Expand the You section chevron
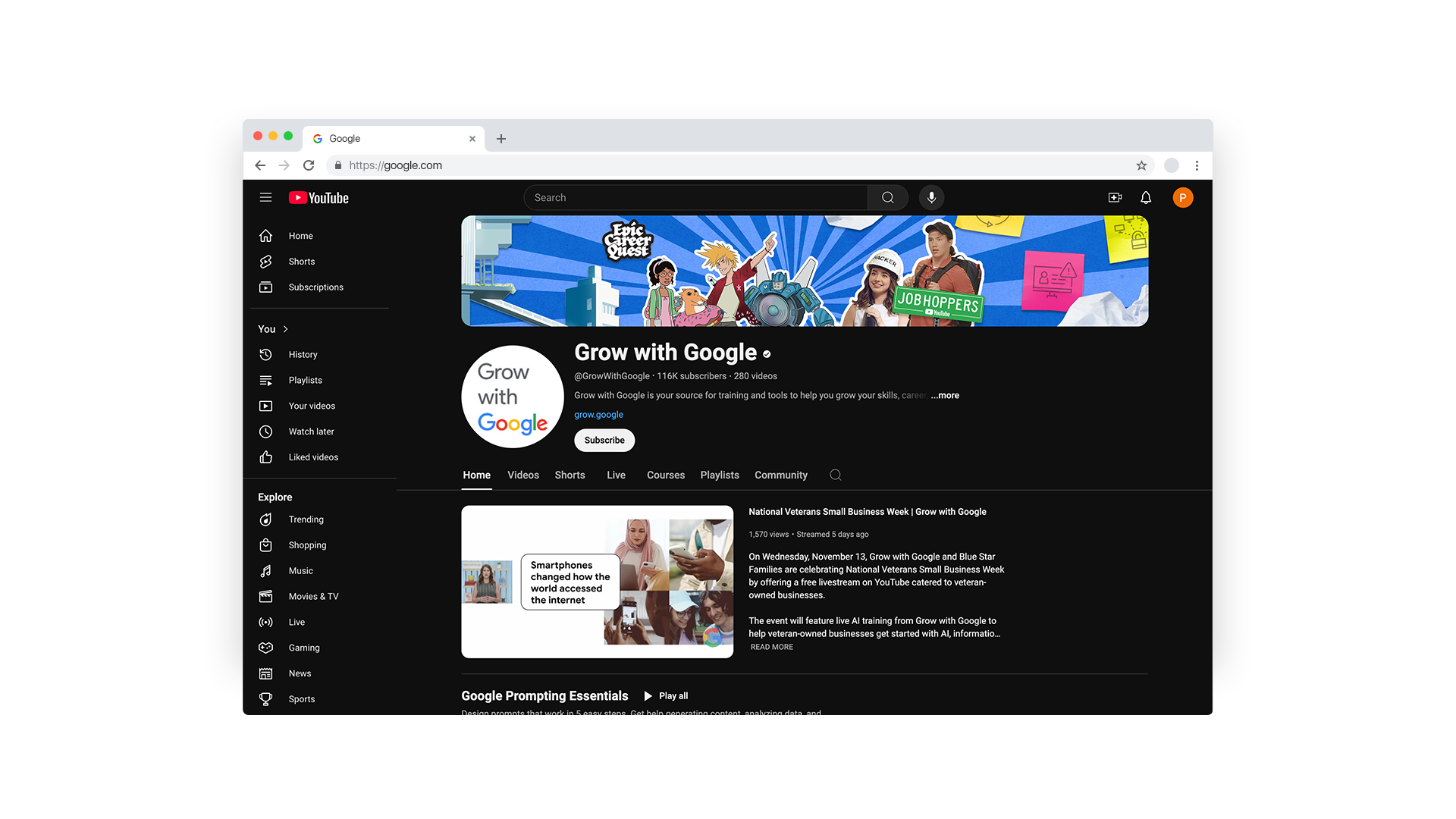Image resolution: width=1456 pixels, height=819 pixels. (285, 328)
